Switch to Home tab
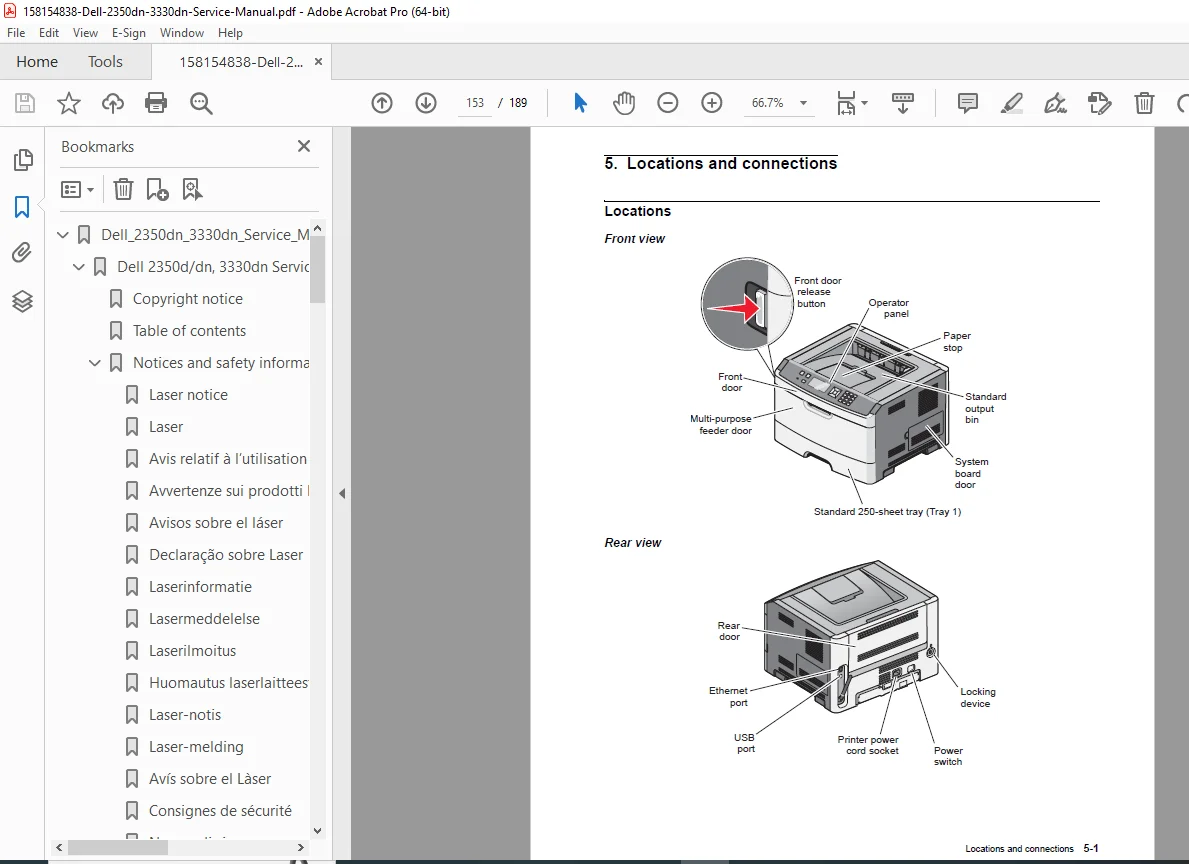This screenshot has height=864, width=1189. [x=37, y=61]
